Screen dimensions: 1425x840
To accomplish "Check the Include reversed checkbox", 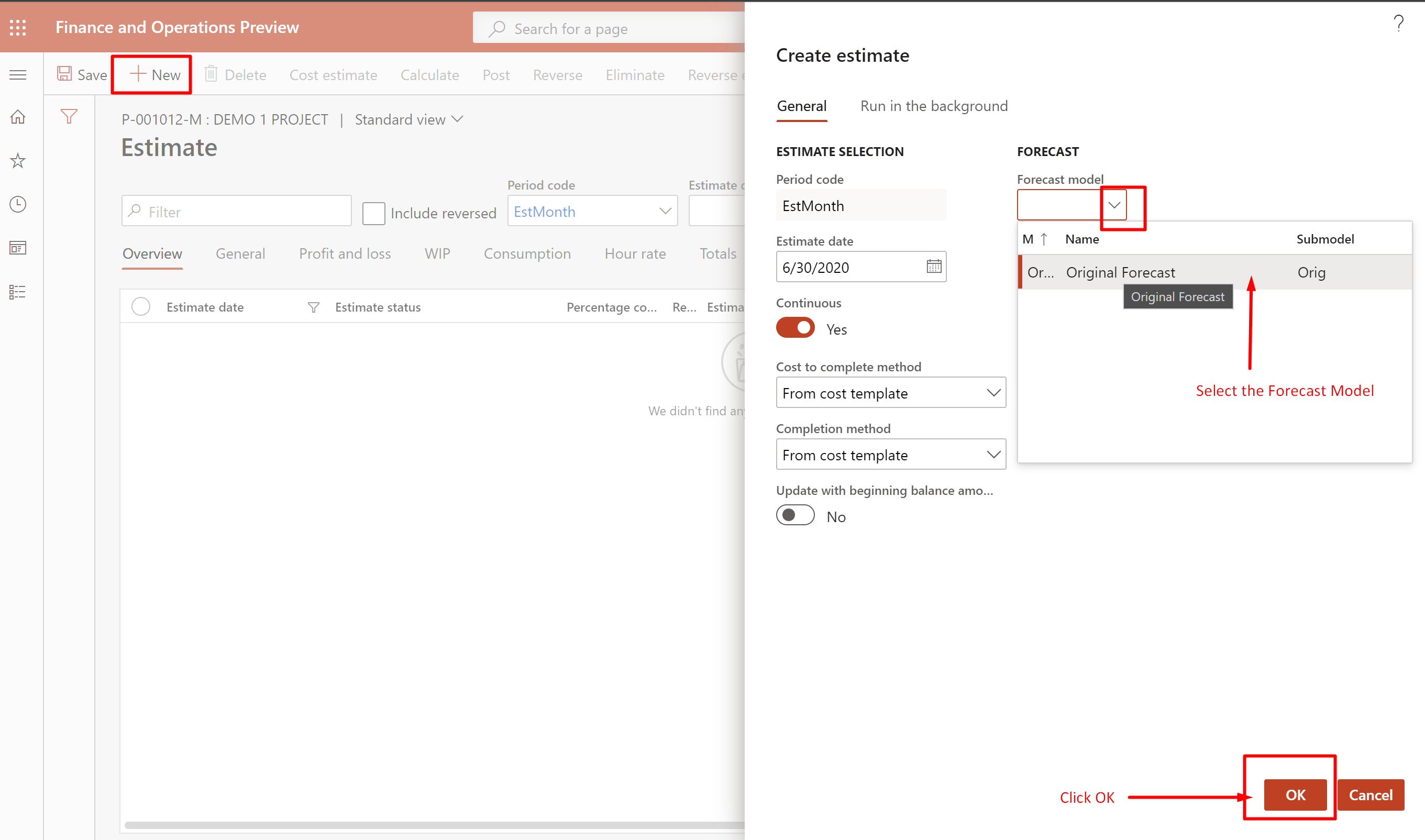I will point(373,213).
